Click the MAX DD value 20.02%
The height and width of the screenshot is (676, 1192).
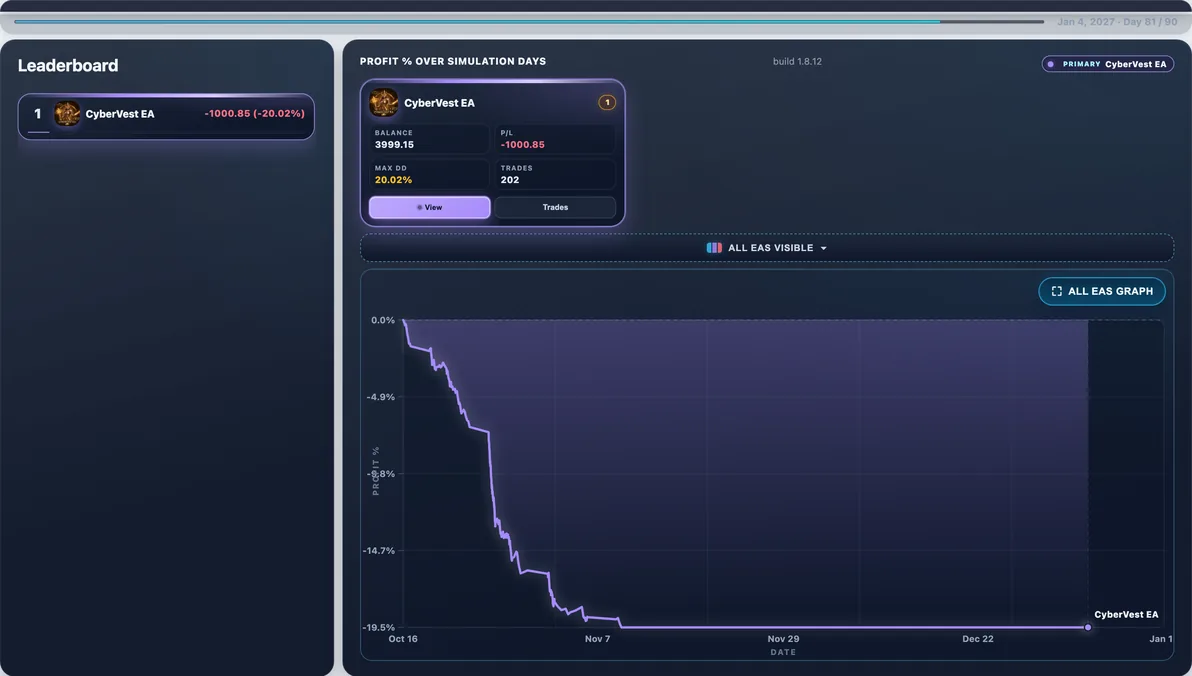coord(393,180)
